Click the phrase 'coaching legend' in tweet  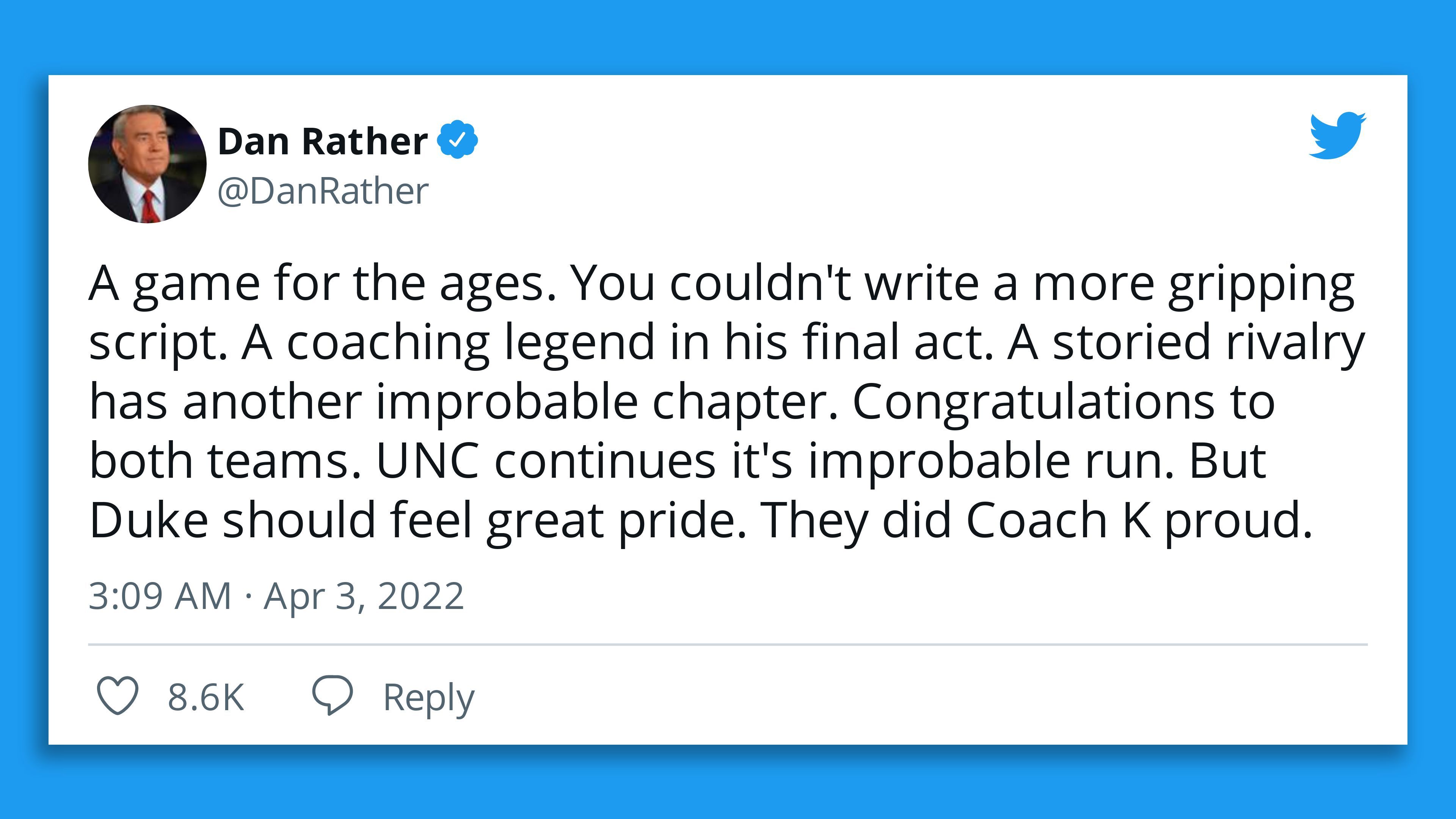pos(471,343)
